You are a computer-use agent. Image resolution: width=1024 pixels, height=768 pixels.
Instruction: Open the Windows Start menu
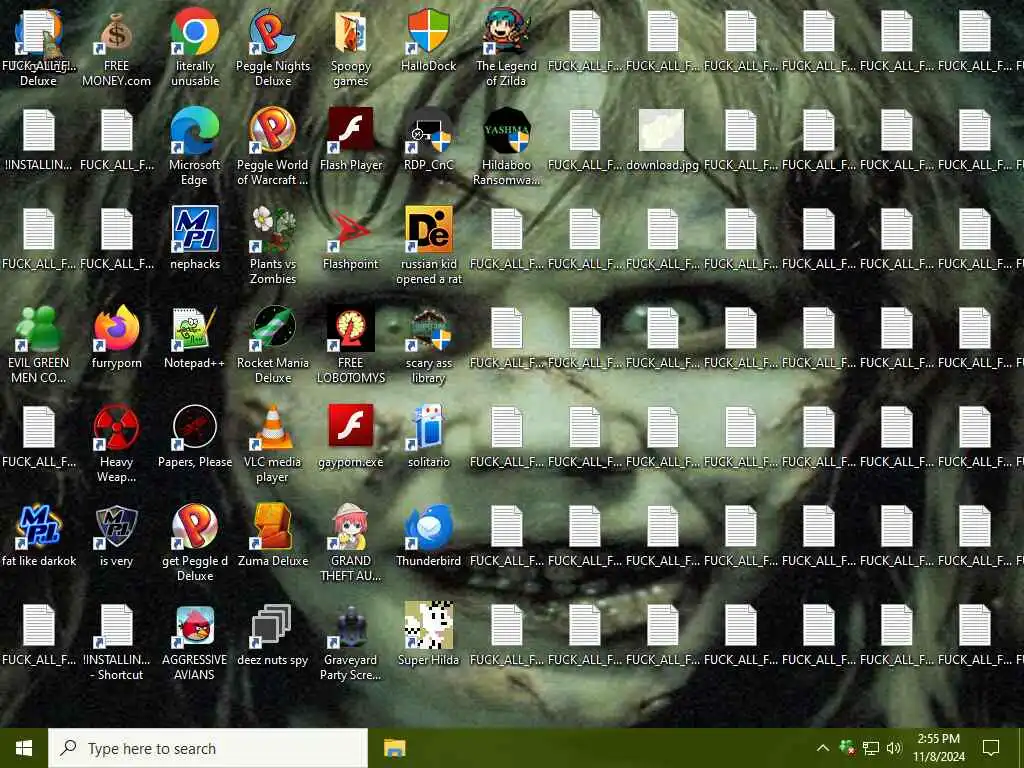coord(24,748)
